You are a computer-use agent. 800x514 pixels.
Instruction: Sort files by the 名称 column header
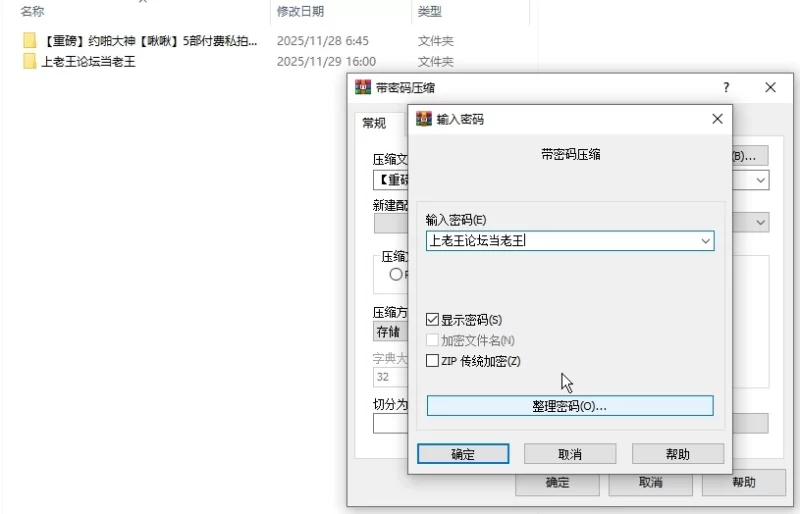(32, 11)
